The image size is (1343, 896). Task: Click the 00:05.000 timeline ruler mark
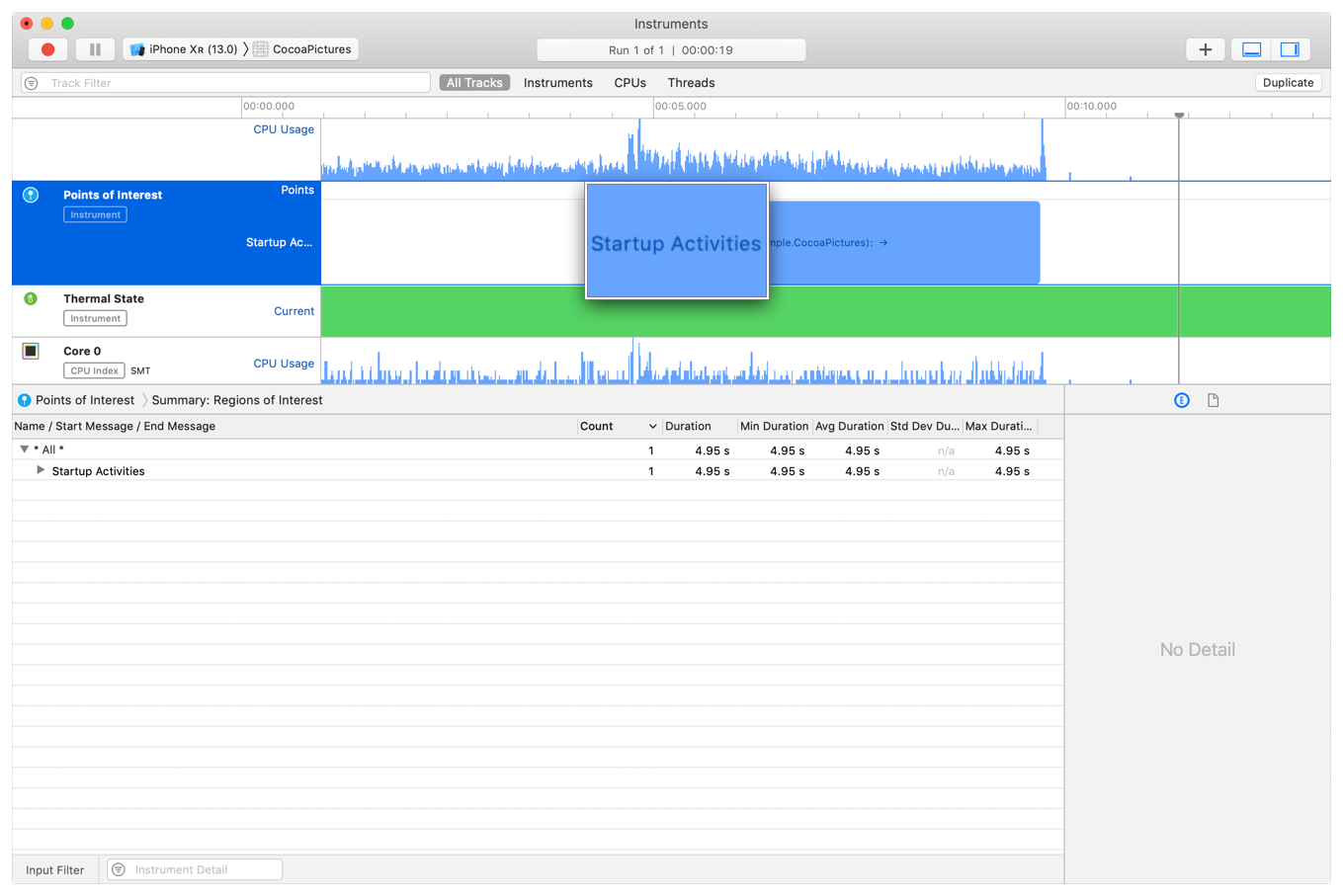click(x=682, y=106)
